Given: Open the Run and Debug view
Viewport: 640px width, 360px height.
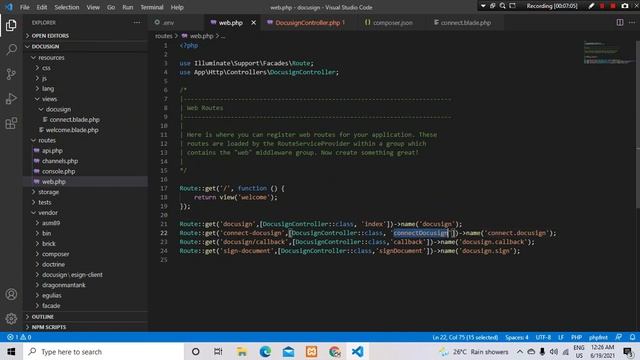Looking at the screenshot, I should 11,98.
